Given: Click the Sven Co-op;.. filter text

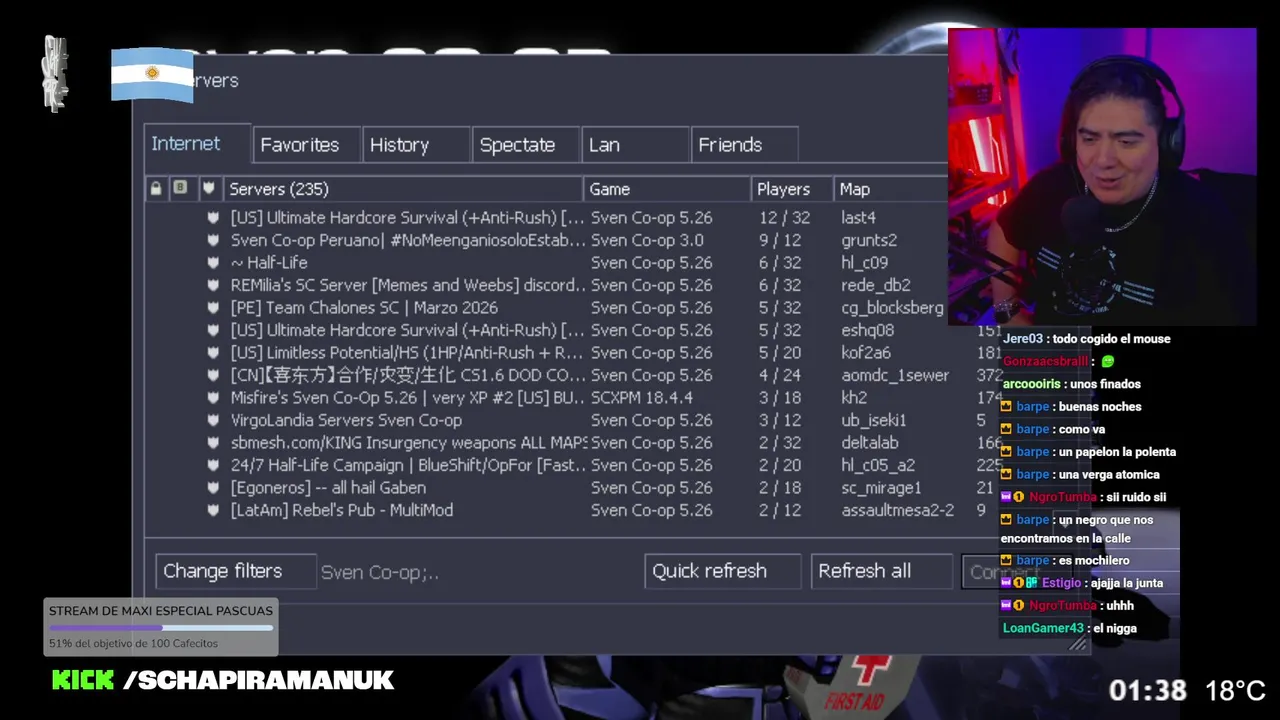Looking at the screenshot, I should point(379,573).
